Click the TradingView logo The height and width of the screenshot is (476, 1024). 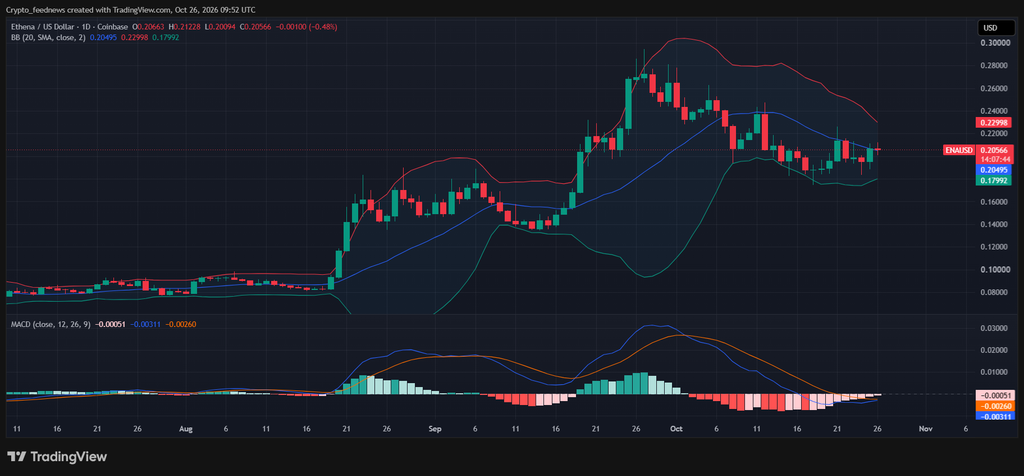[x=57, y=456]
